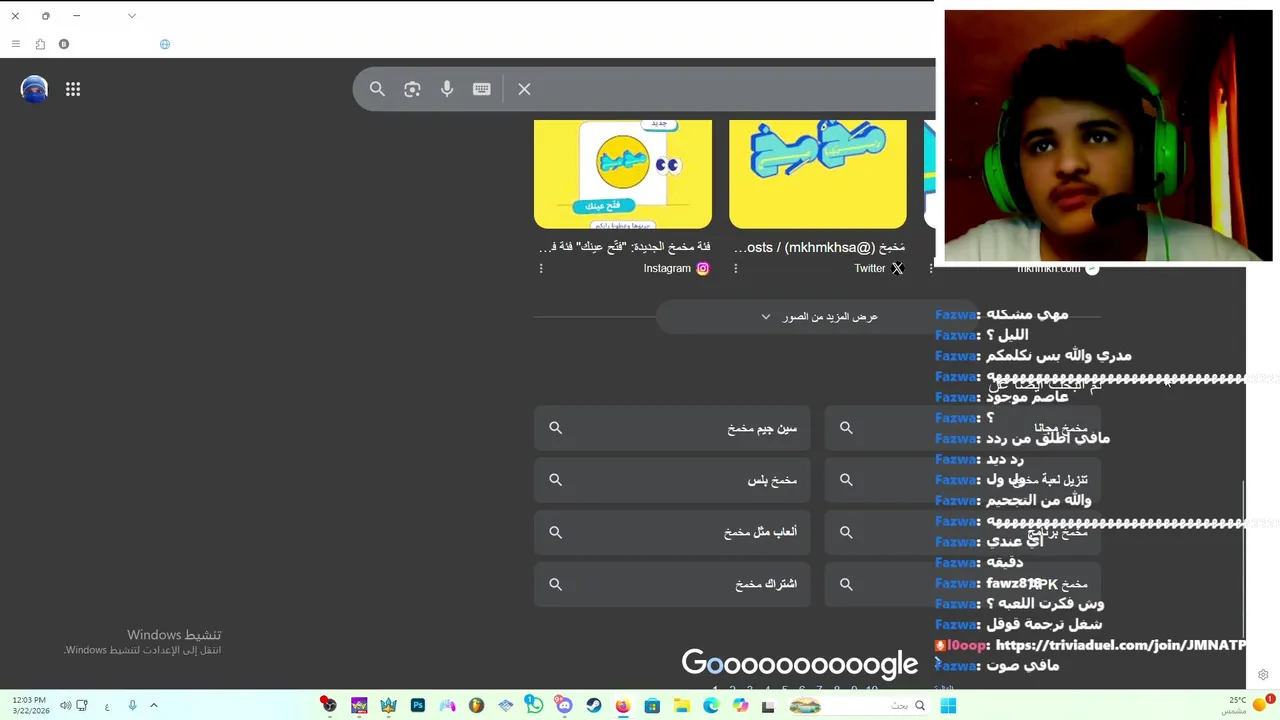1280x720 pixels.
Task: Open three-dot menu of the Twitter result
Action: click(x=735, y=268)
